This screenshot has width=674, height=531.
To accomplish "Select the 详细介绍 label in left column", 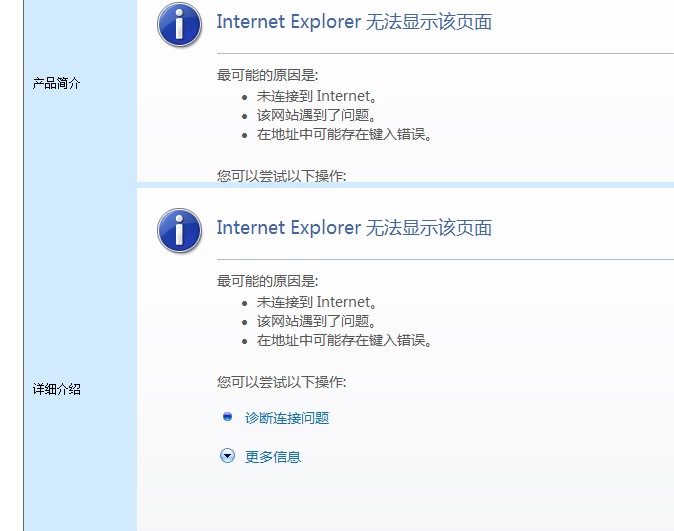I will click(x=56, y=389).
